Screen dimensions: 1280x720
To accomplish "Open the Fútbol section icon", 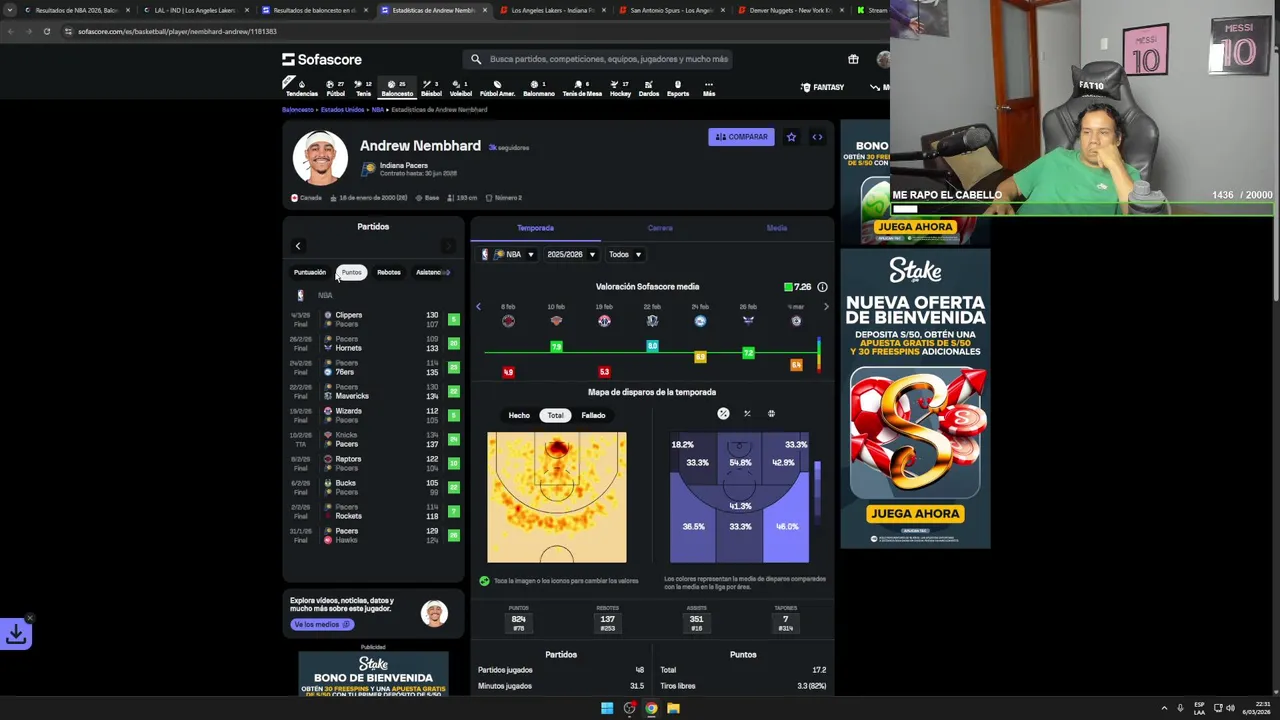I will click(x=335, y=88).
